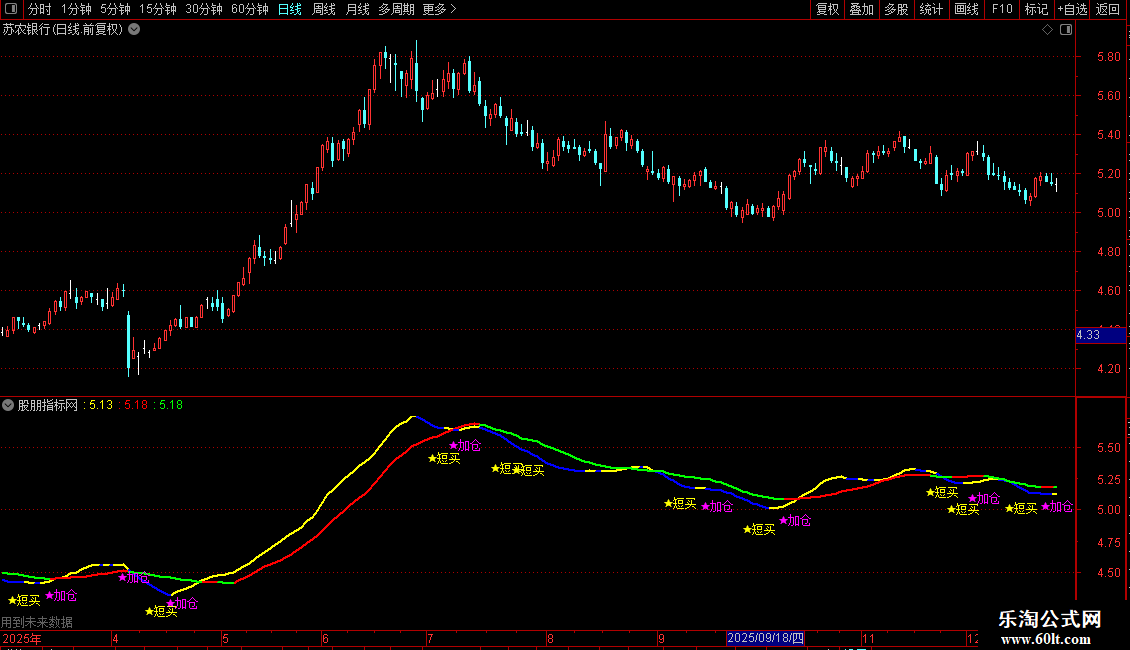Toggle the right side panel icon

point(1066,30)
